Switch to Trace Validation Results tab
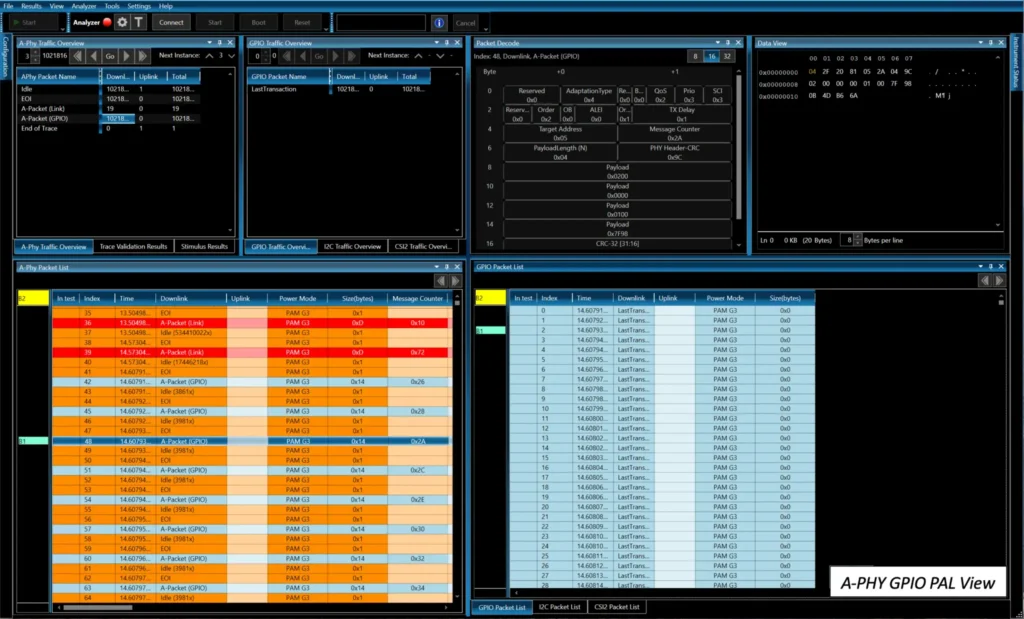 point(133,246)
